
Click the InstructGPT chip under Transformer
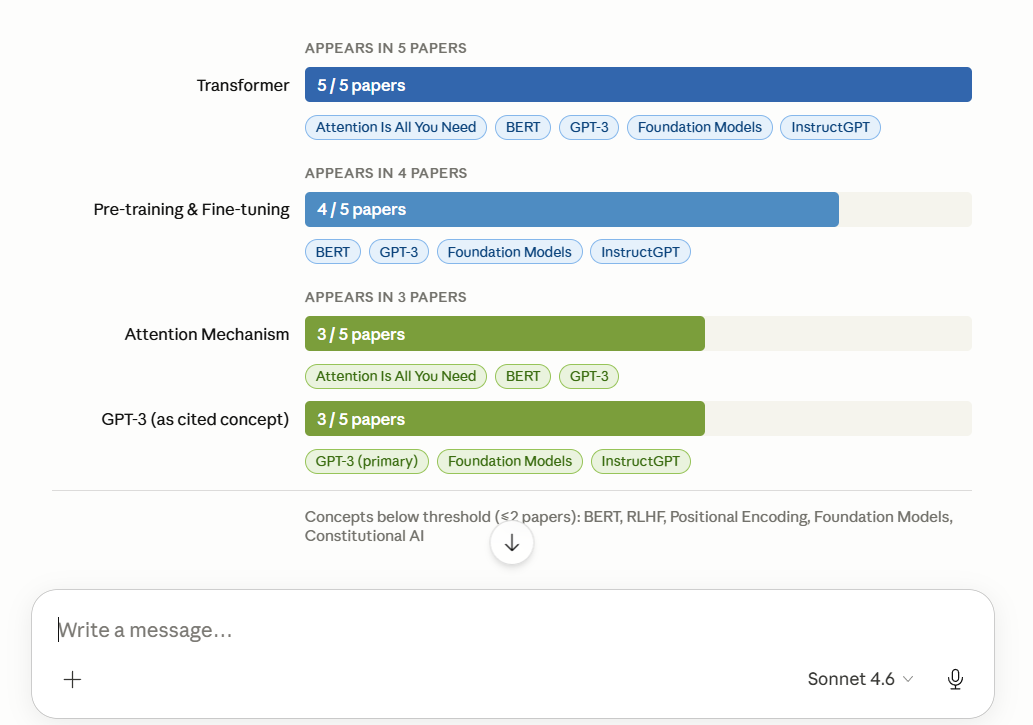coord(830,127)
